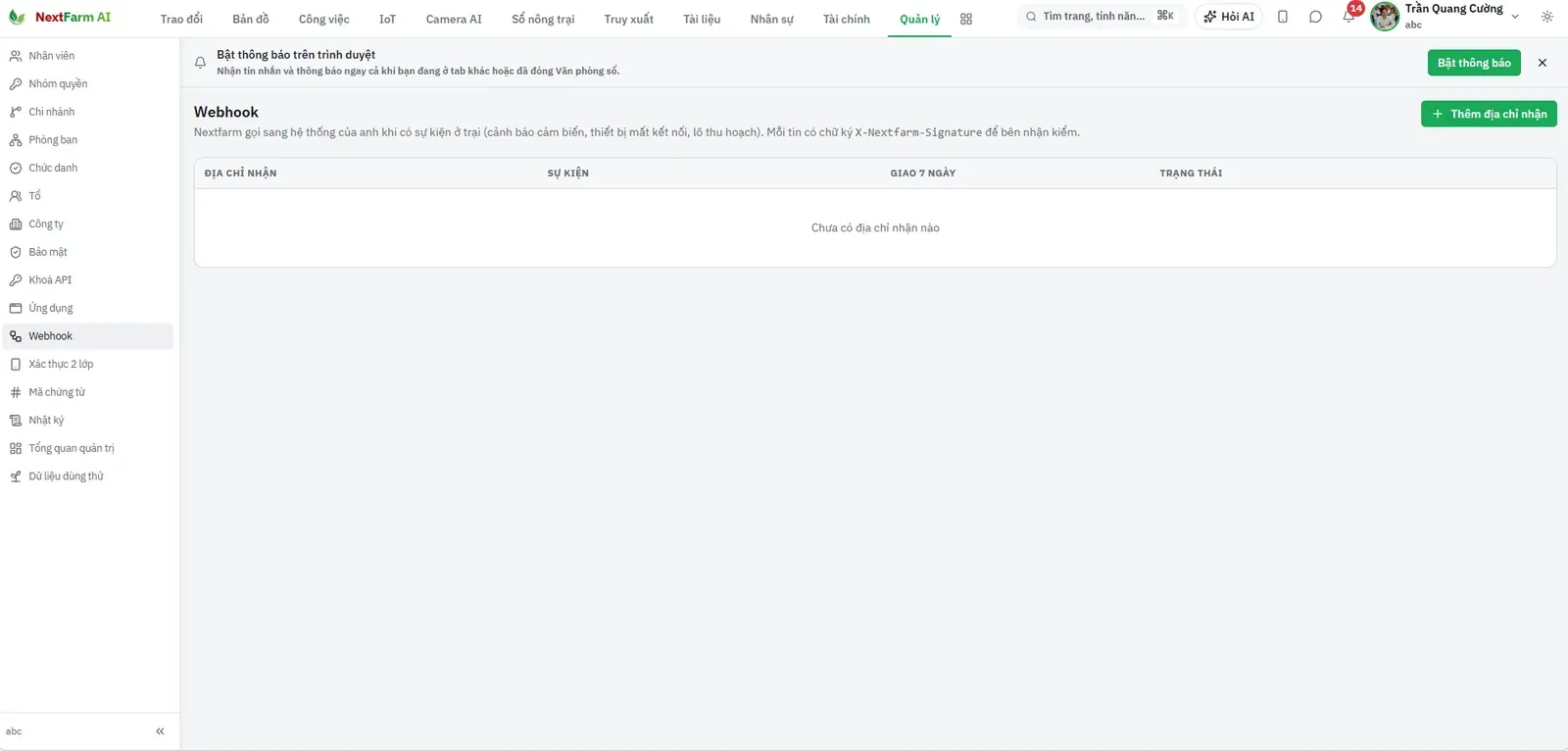
Task: Go to the Công việc tab
Action: point(324,19)
